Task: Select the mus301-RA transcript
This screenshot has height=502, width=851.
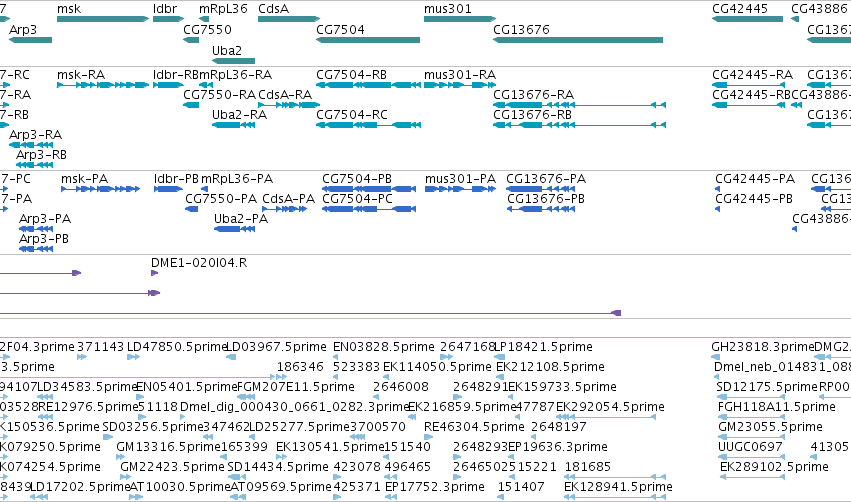Action: (x=459, y=85)
